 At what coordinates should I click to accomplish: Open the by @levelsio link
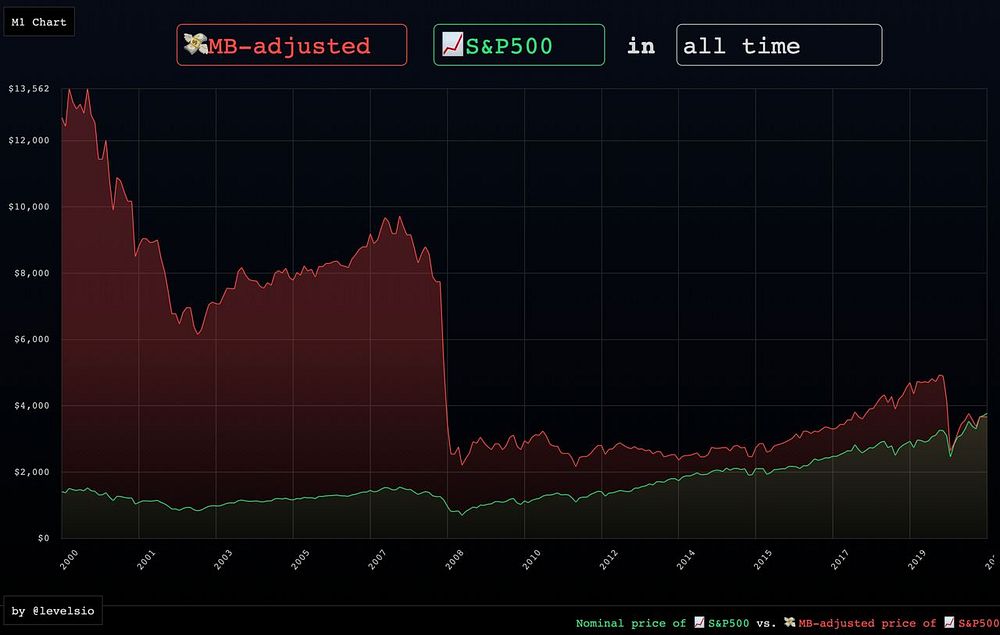point(52,611)
